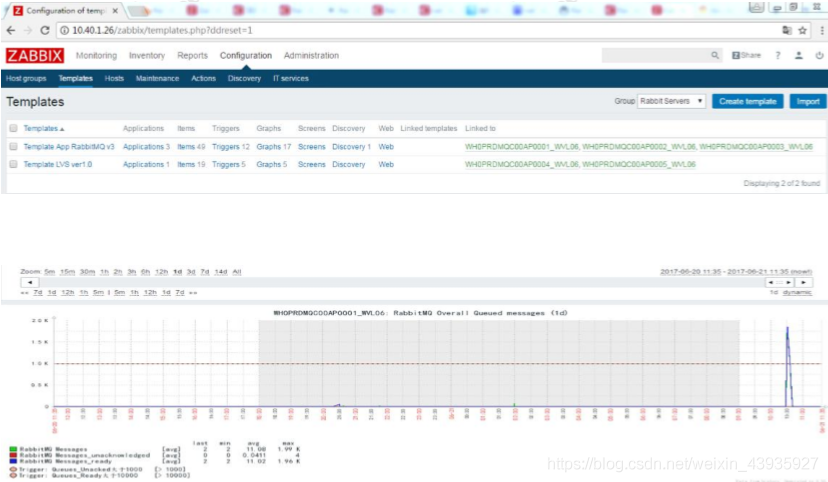Toggle the select-all templates checkbox
828x482 pixels.
click(x=13, y=129)
